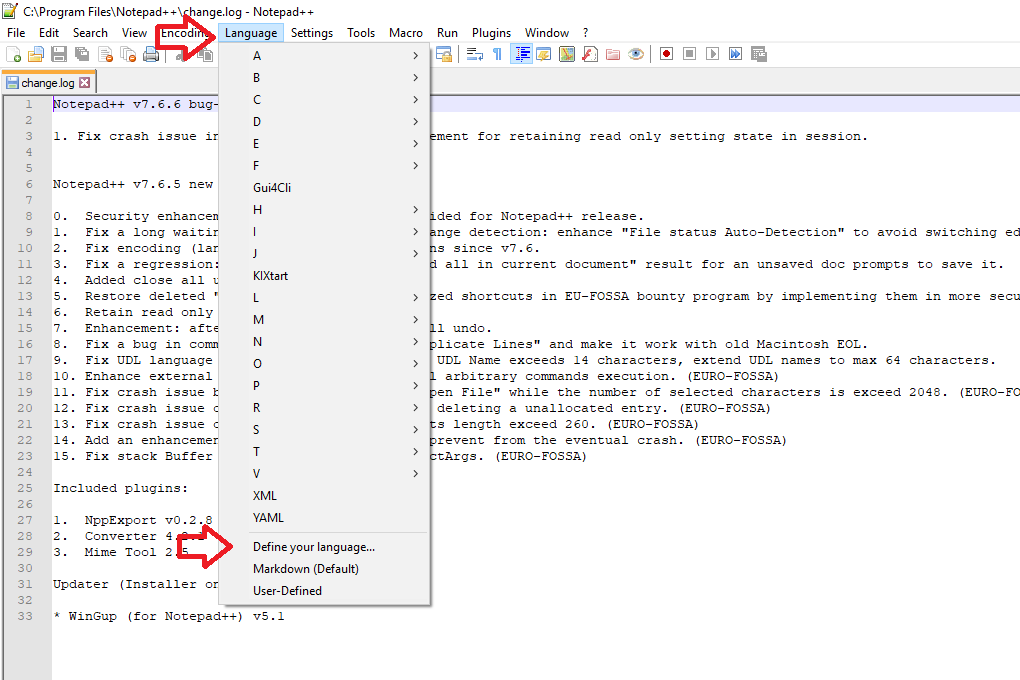Open the Tools menu

361,33
